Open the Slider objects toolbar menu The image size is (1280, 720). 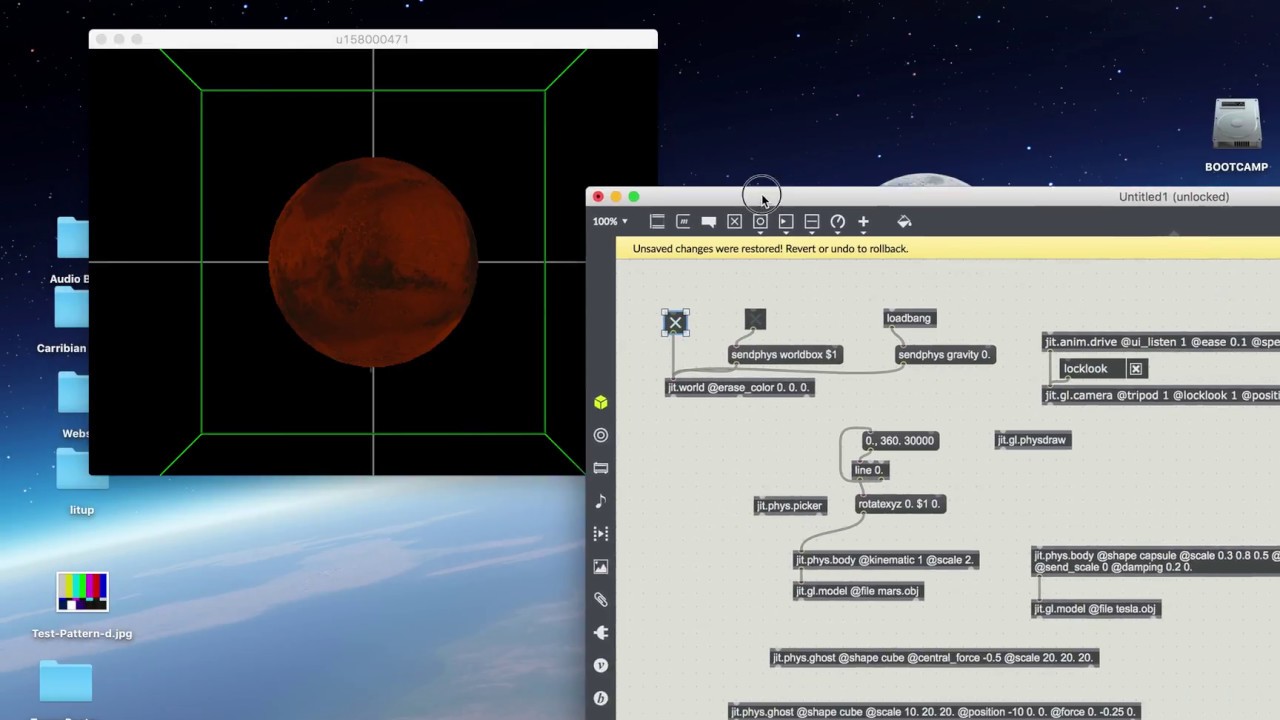point(812,222)
